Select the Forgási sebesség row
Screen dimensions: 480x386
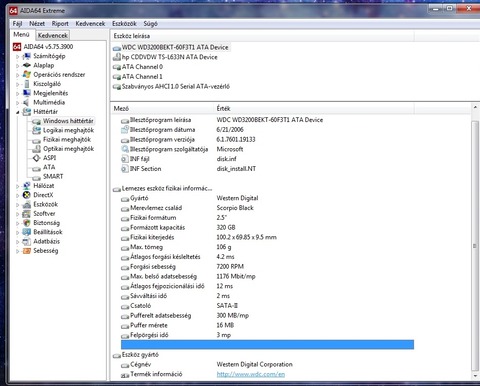click(267, 267)
